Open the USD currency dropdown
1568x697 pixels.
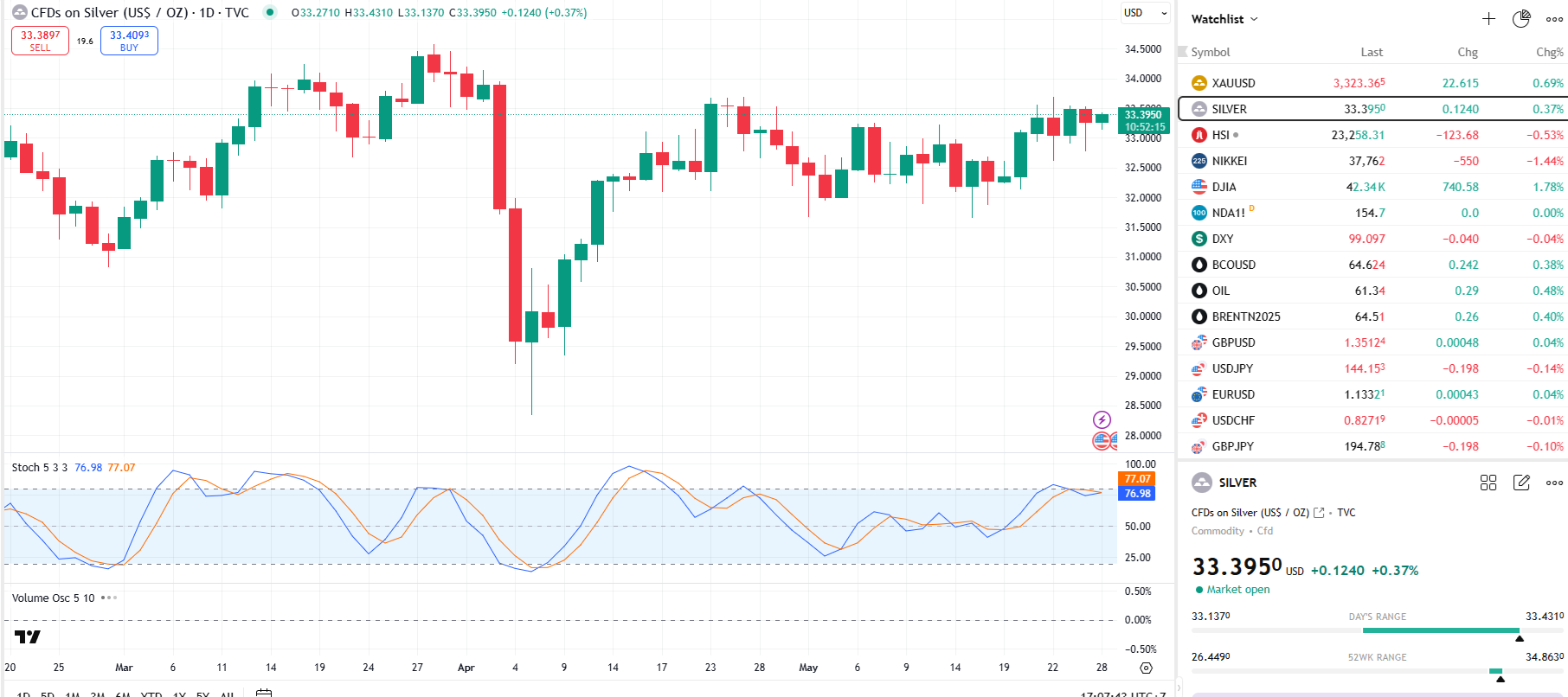[1145, 13]
